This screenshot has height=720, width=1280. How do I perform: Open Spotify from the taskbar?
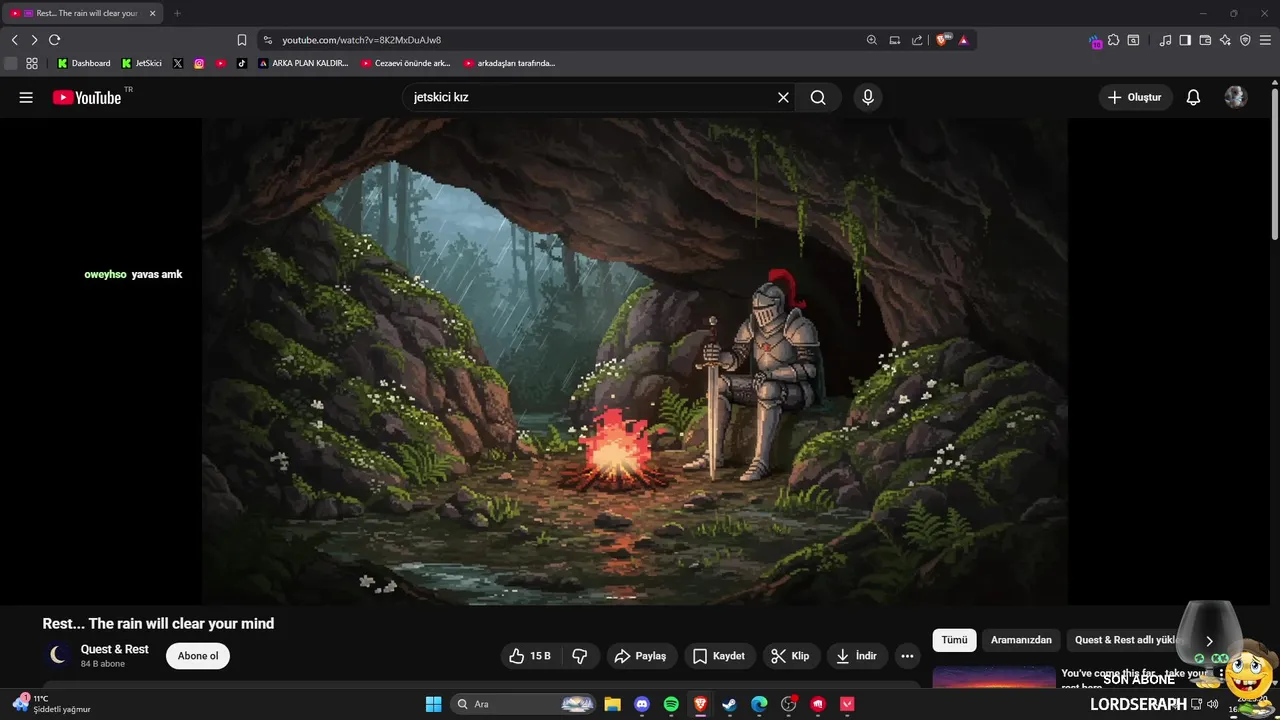click(x=671, y=704)
